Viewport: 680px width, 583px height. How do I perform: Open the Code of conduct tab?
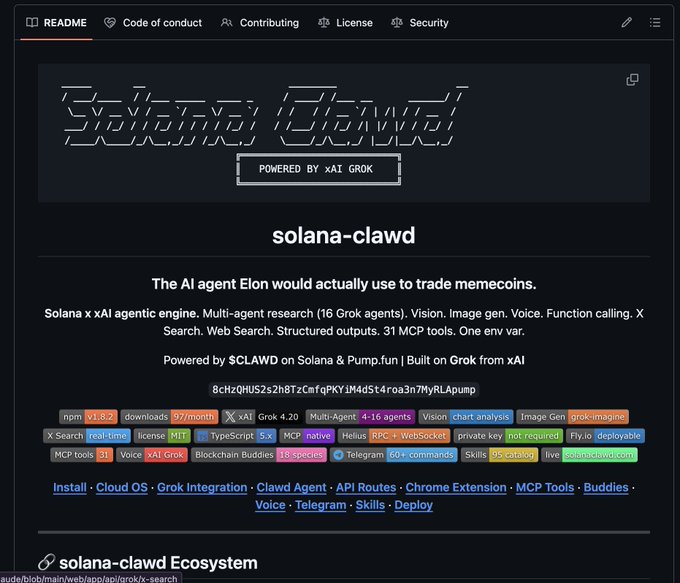coord(153,23)
